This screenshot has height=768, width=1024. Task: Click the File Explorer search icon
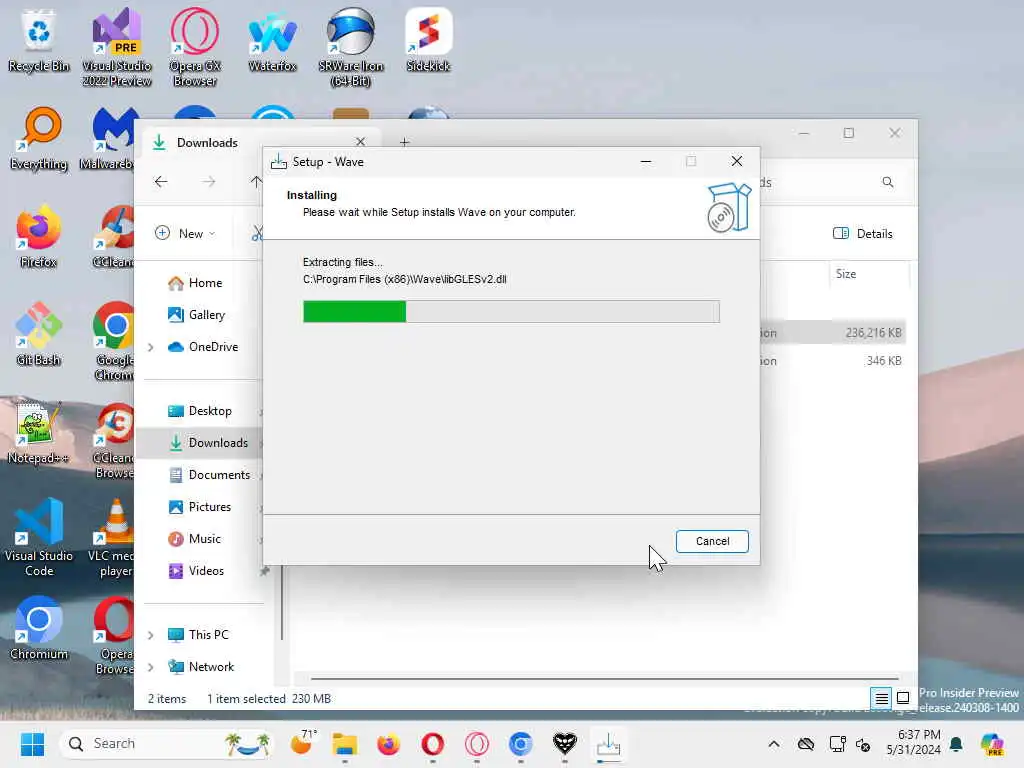(888, 182)
